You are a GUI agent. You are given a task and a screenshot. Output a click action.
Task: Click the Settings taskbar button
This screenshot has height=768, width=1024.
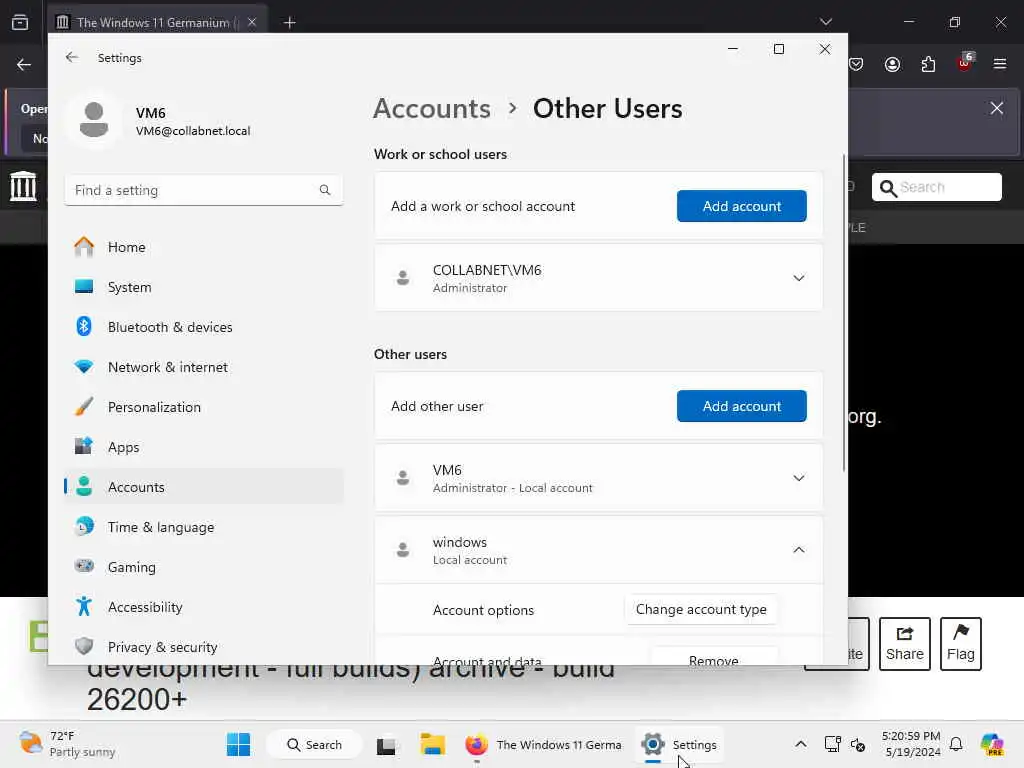pos(679,744)
